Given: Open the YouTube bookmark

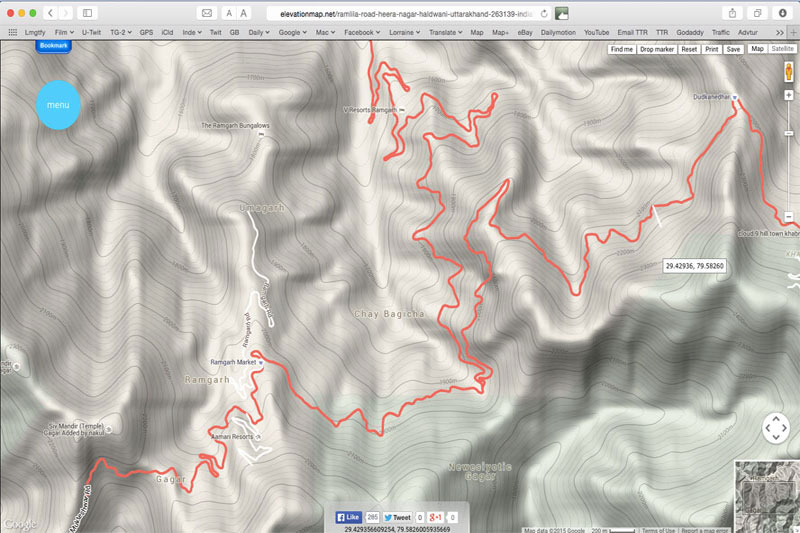Looking at the screenshot, I should (596, 32).
